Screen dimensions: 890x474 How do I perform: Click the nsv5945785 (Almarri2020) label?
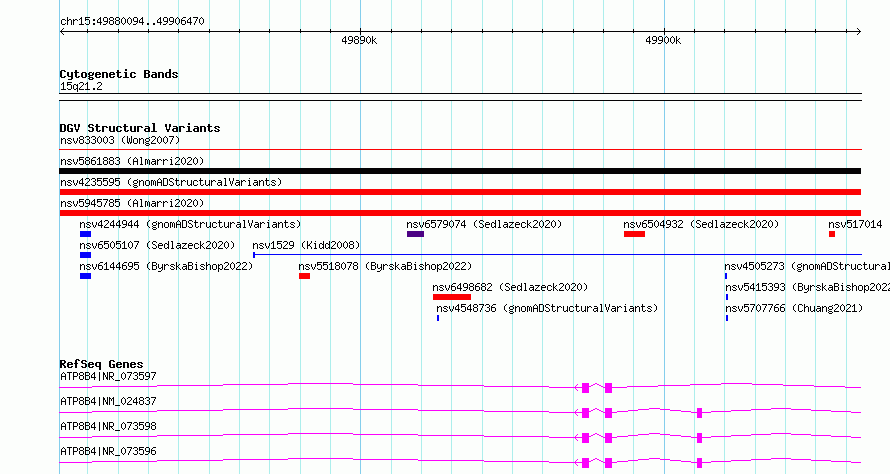pyautogui.click(x=132, y=203)
